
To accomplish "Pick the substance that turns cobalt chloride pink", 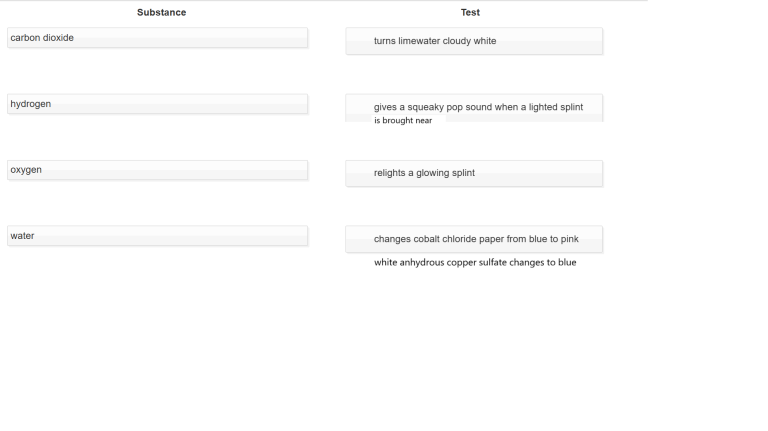I will [x=157, y=236].
